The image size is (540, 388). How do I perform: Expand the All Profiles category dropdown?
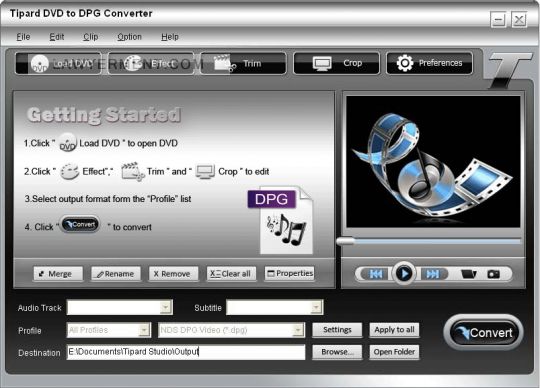(x=144, y=330)
